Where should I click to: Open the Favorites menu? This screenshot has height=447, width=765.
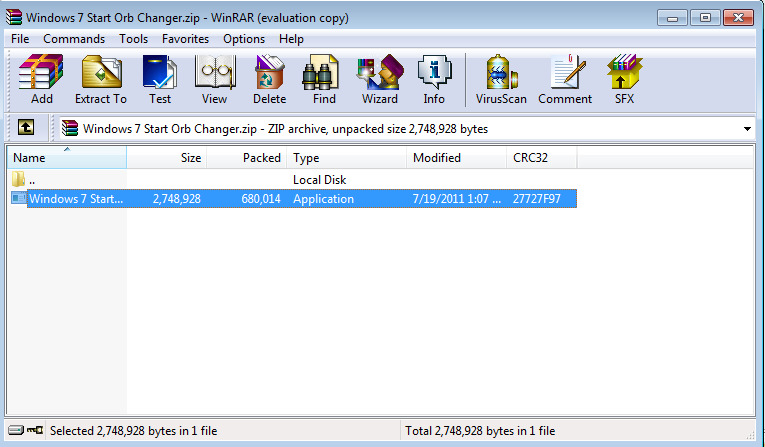[x=185, y=39]
